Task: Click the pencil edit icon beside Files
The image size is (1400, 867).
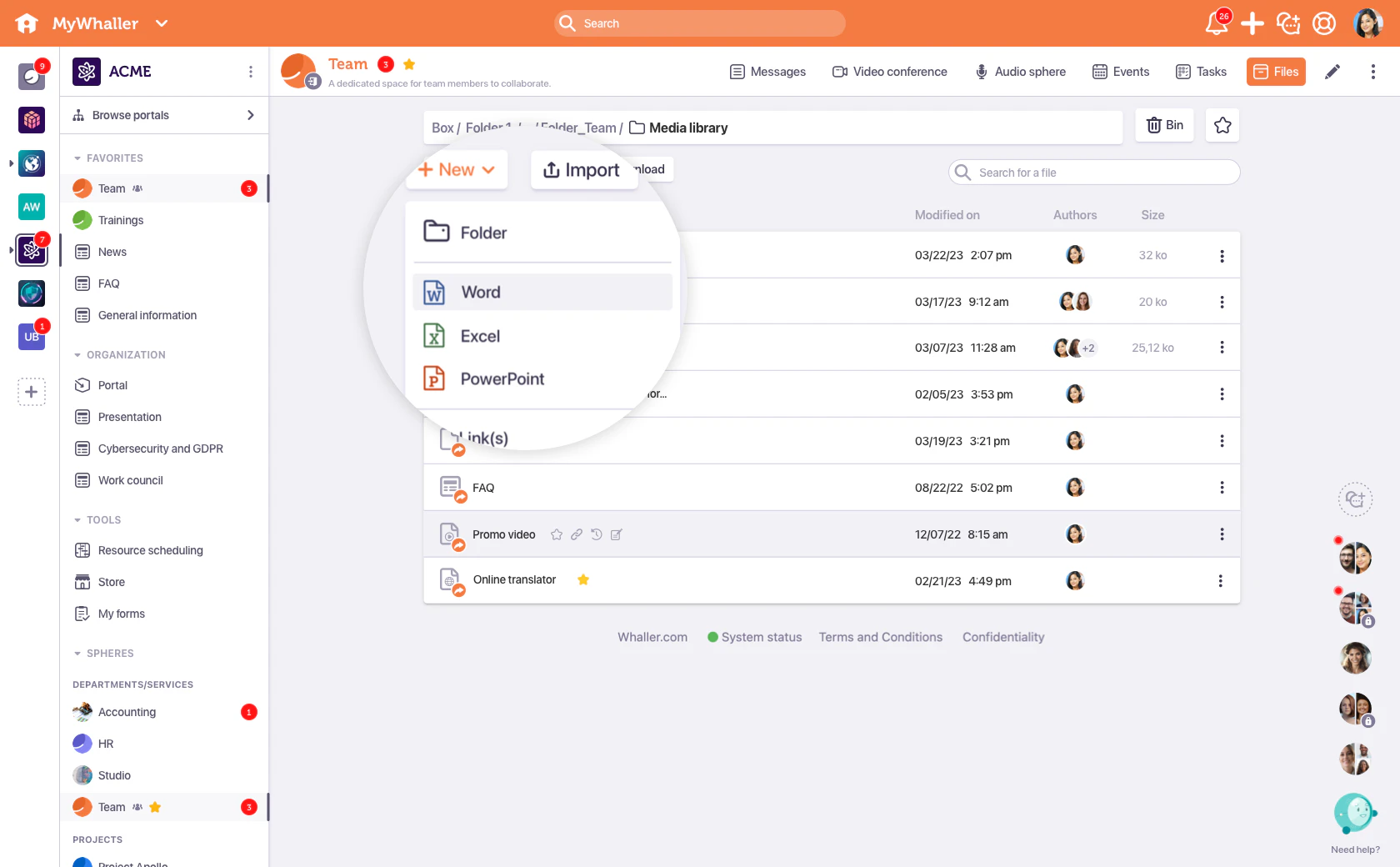Action: pos(1332,72)
